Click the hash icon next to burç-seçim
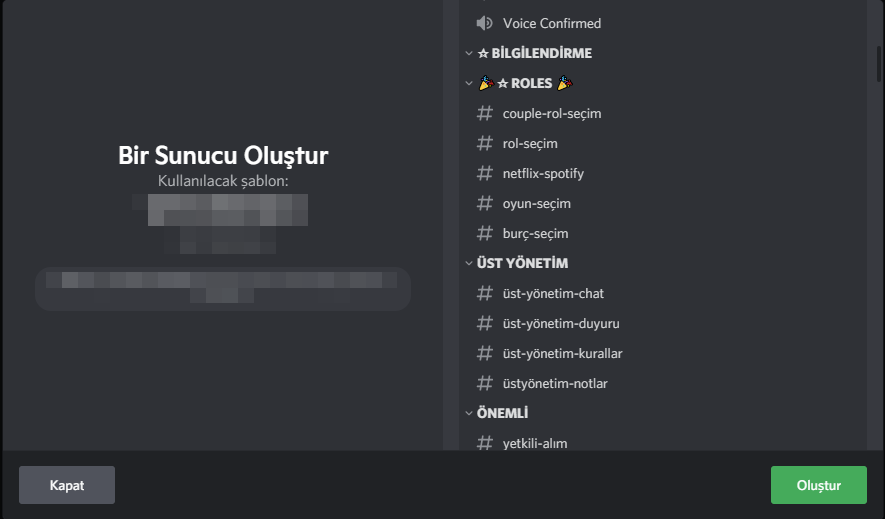Image resolution: width=885 pixels, height=519 pixels. coord(485,233)
